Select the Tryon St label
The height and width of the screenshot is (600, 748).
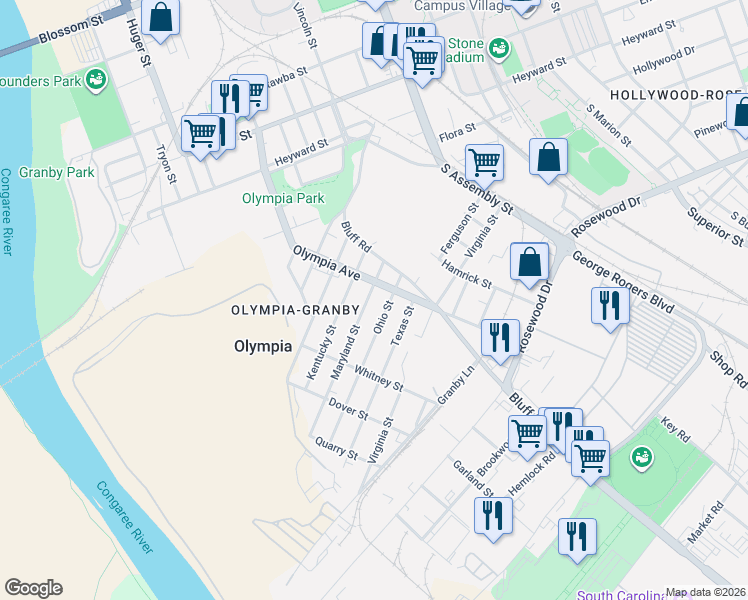coord(166,164)
